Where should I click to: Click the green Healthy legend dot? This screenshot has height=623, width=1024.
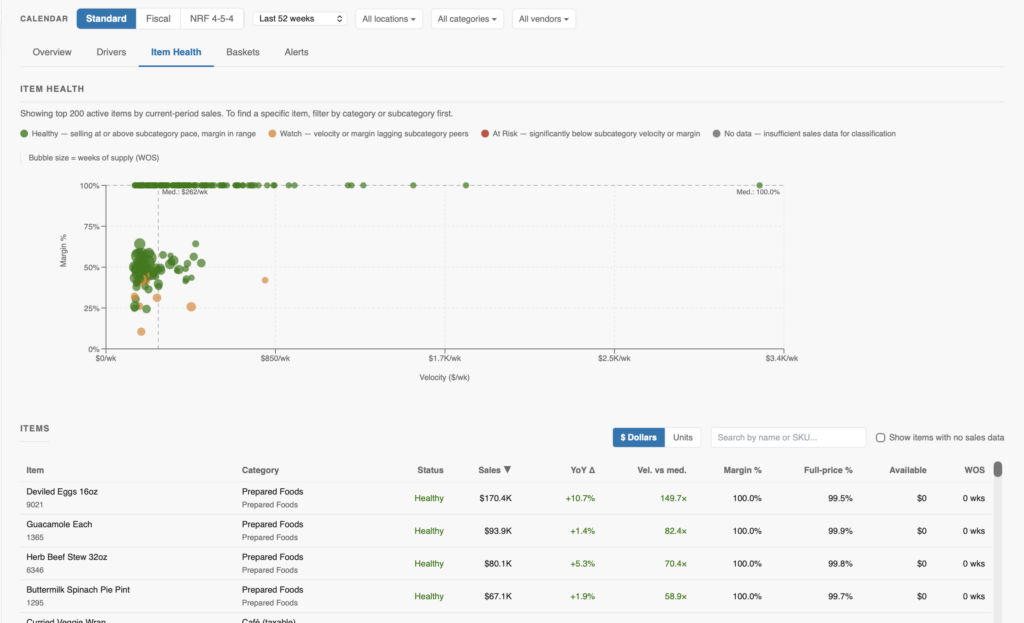coord(24,133)
